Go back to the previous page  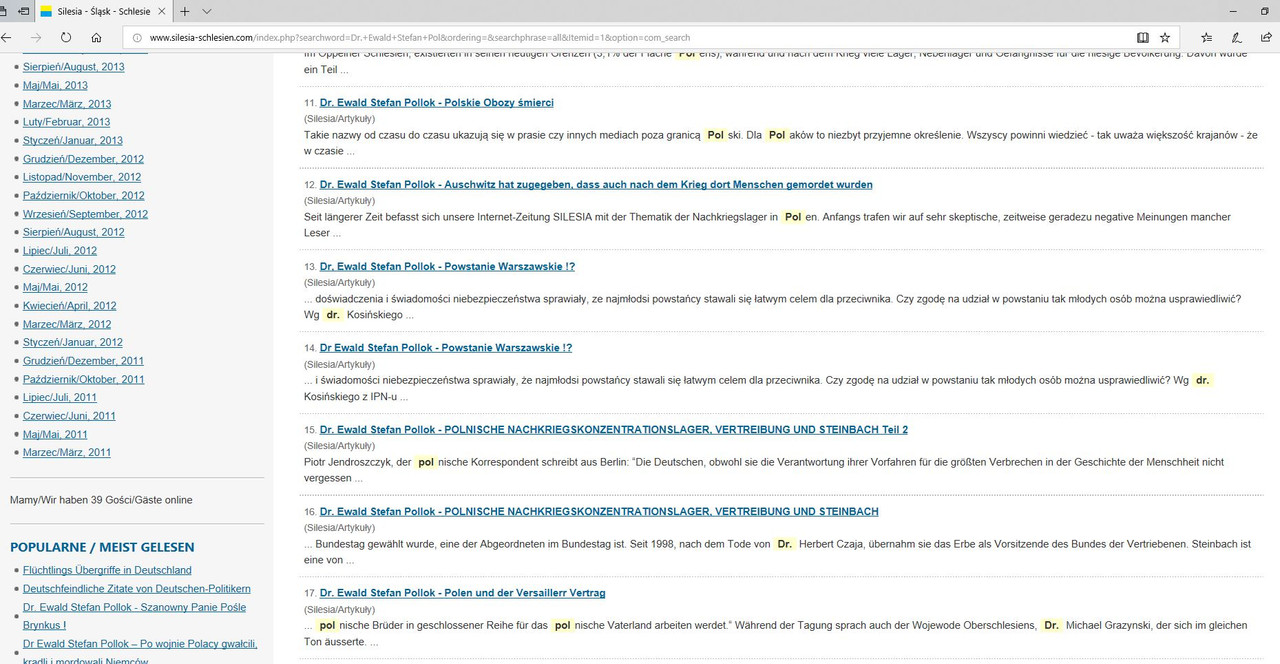coord(6,37)
